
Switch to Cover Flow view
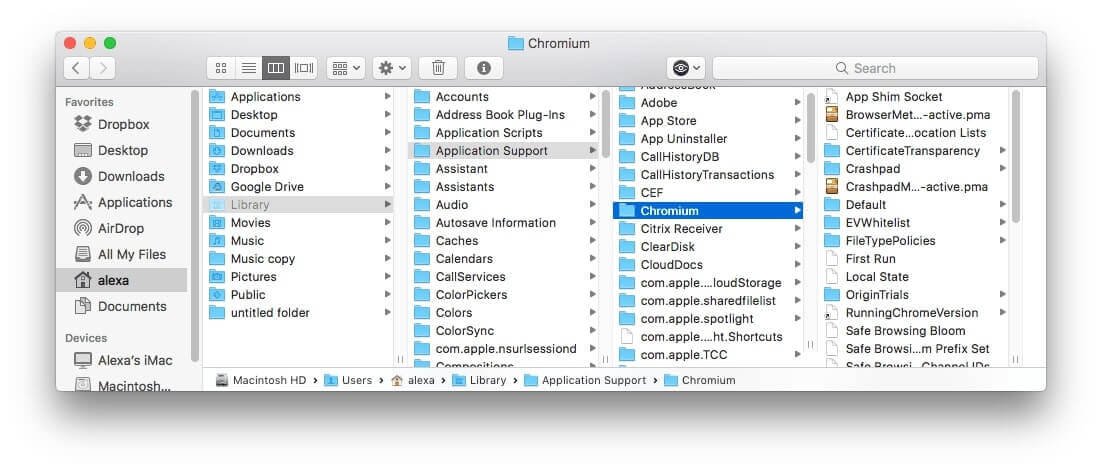304,68
